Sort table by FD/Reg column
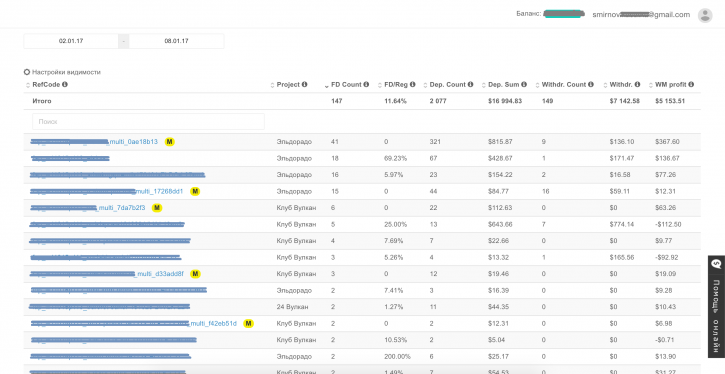The image size is (725, 374). tap(380, 85)
